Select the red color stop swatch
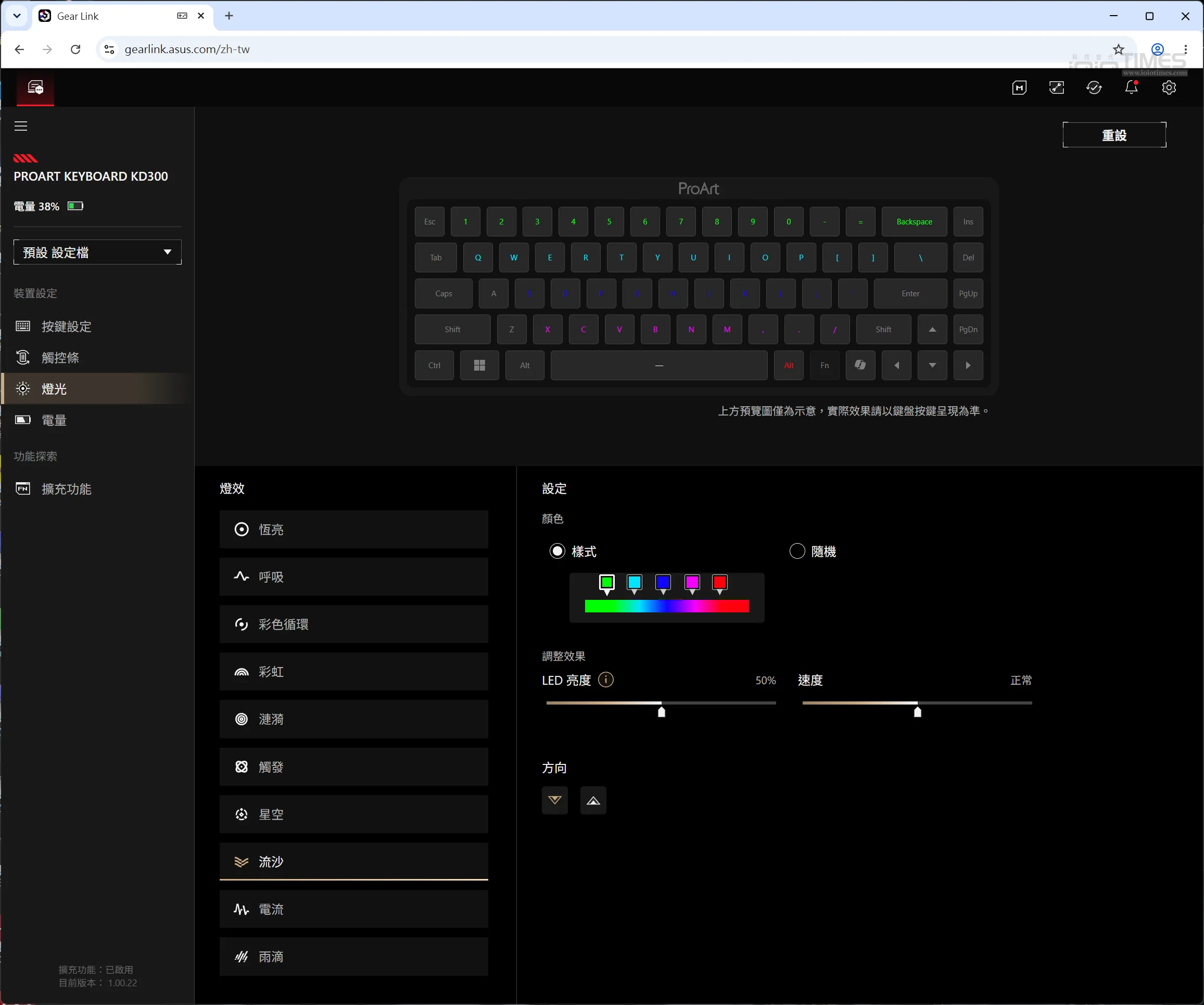This screenshot has width=1204, height=1005. [719, 584]
